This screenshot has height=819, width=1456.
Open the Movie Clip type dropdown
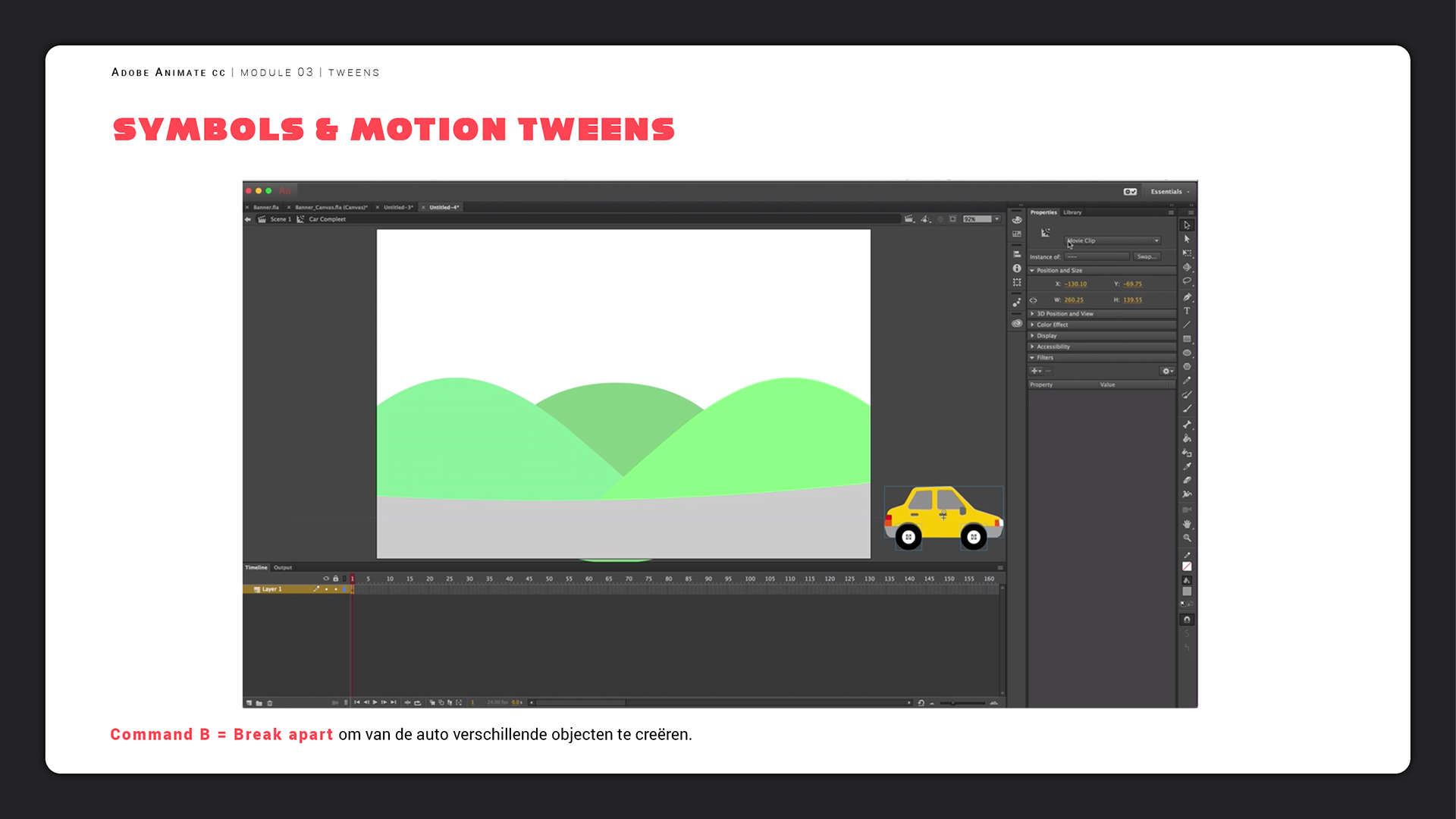(x=1112, y=240)
